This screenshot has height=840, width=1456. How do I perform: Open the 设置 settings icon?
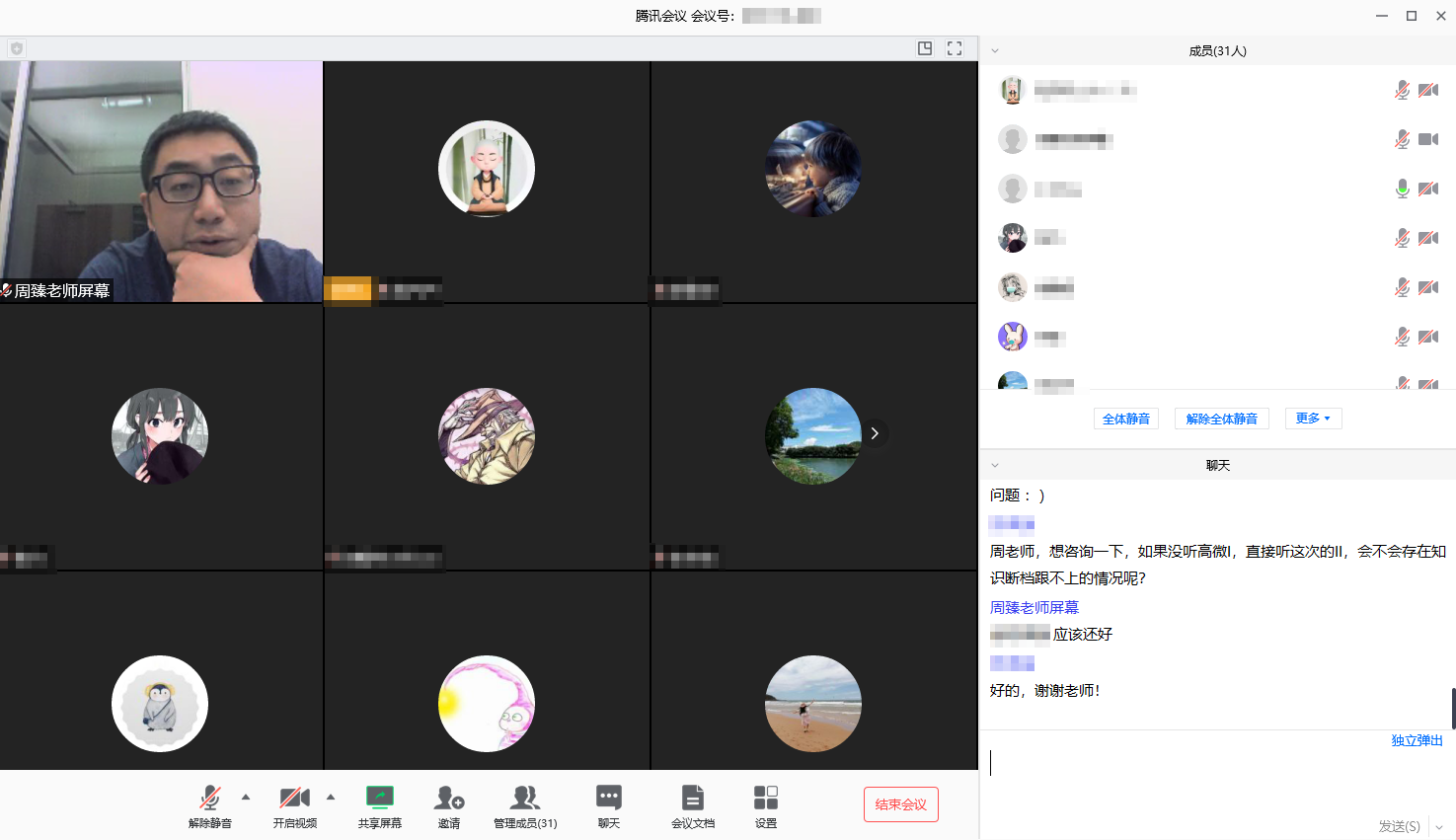[x=765, y=796]
